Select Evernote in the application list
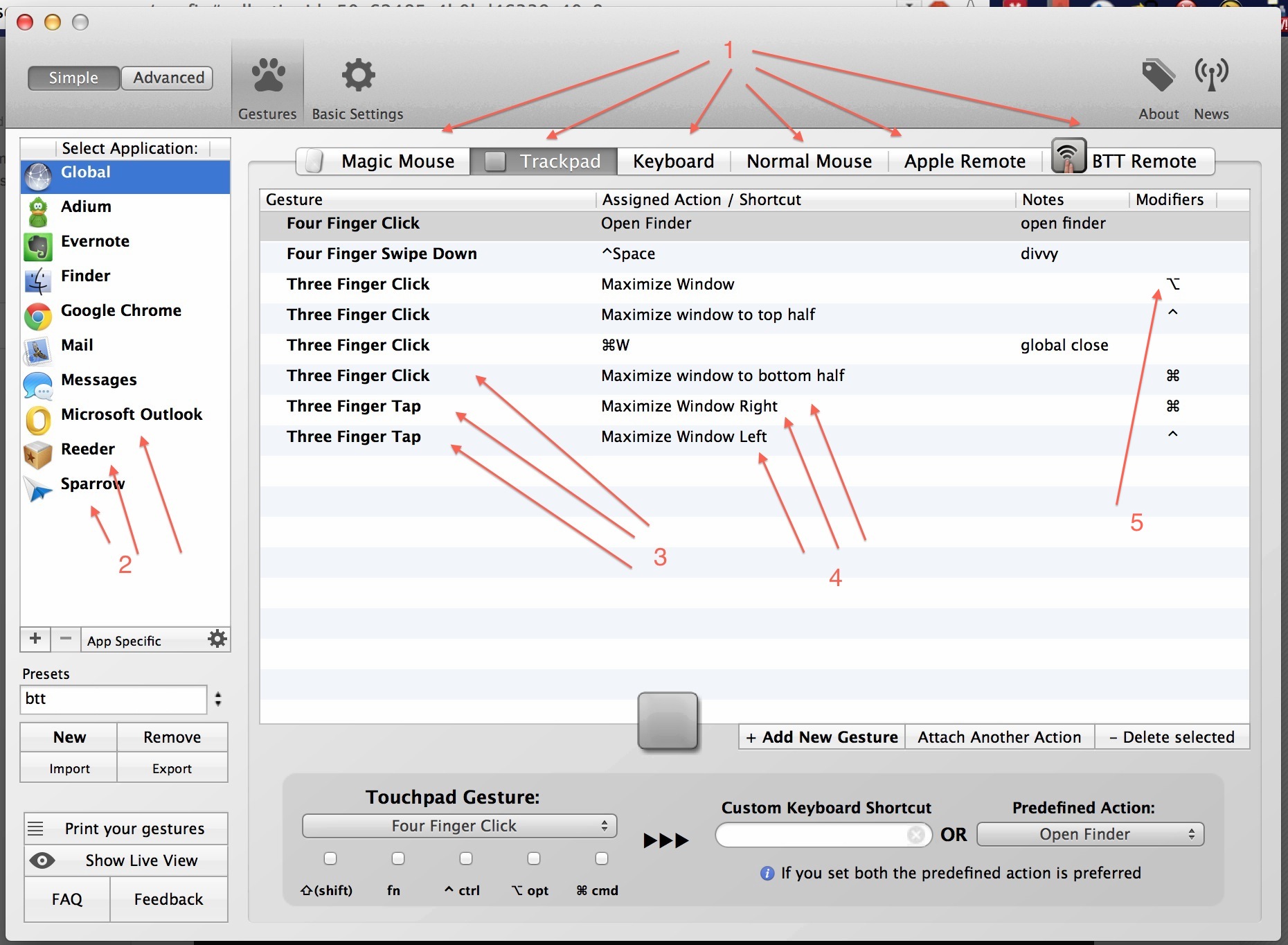The image size is (1288, 945). click(95, 242)
